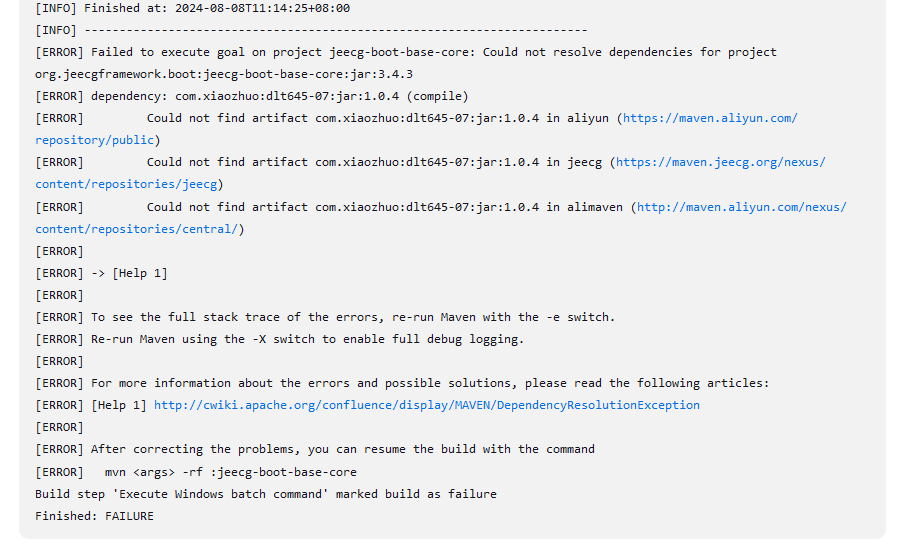Click the 'content/repositories/central/' link continuation
The height and width of the screenshot is (550, 907).
pyautogui.click(x=137, y=229)
